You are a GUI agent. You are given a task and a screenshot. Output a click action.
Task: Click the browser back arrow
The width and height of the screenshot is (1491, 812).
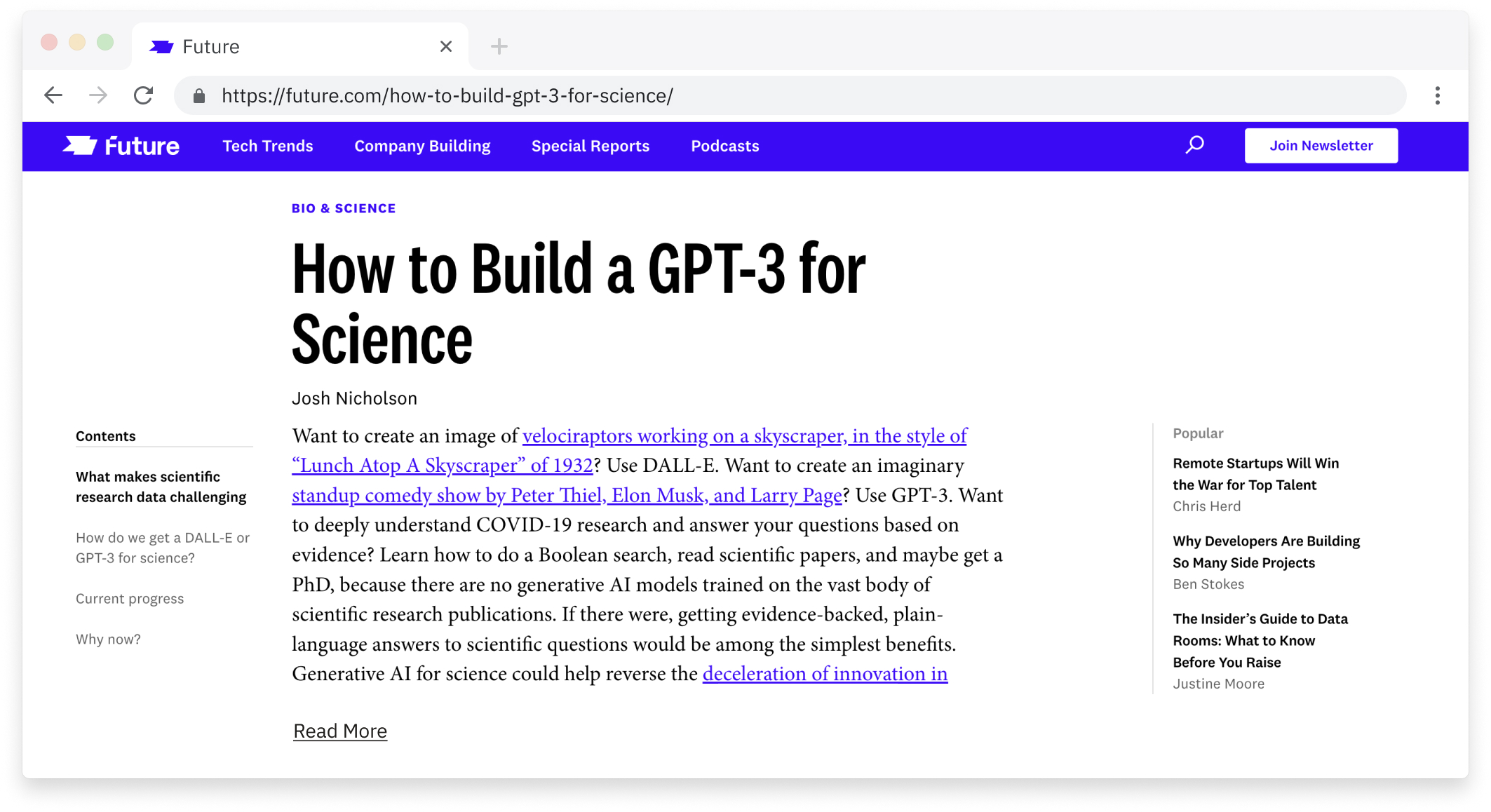tap(53, 95)
